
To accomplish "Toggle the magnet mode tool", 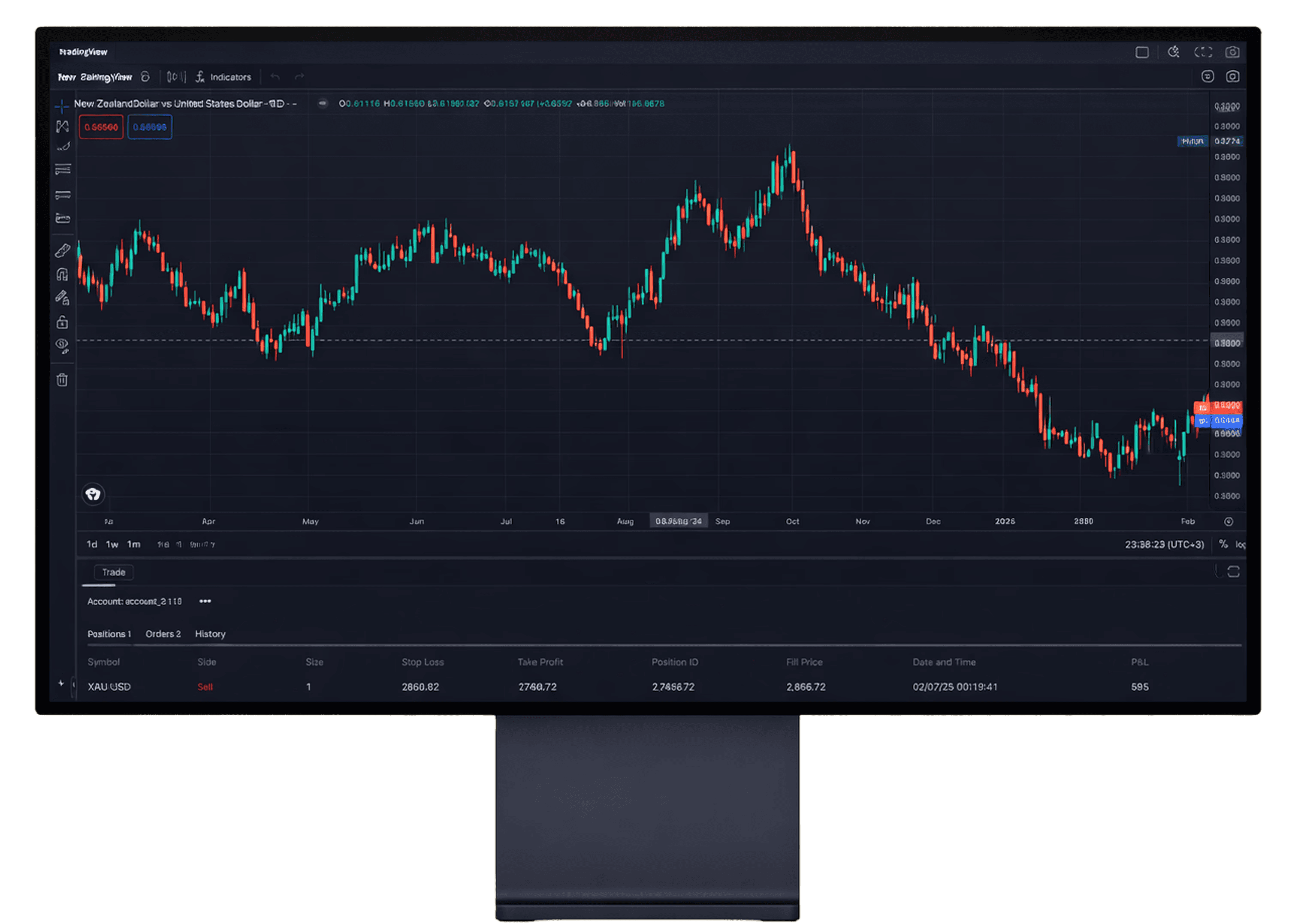I will [x=62, y=275].
